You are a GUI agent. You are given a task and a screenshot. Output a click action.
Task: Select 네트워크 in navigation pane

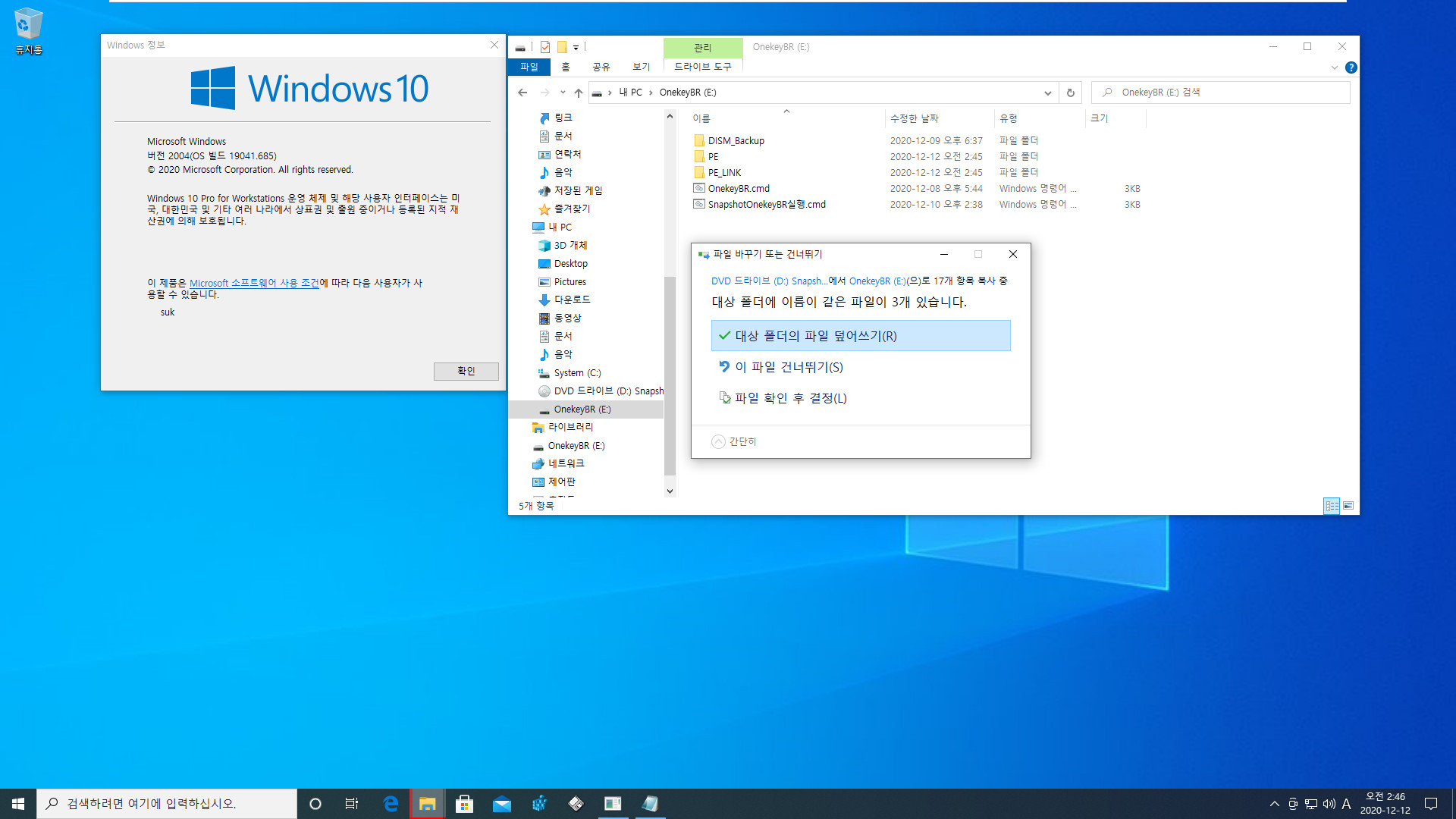[566, 463]
